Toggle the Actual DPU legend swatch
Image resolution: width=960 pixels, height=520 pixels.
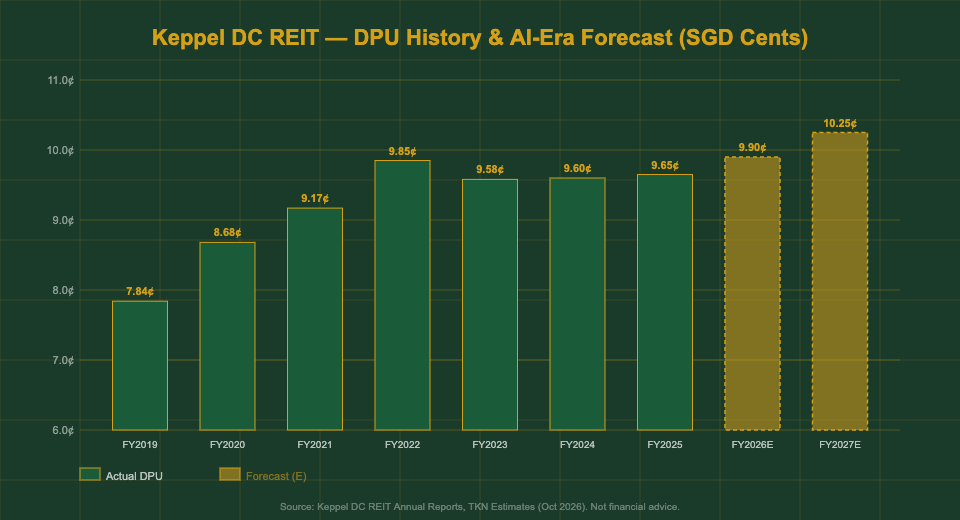point(90,474)
